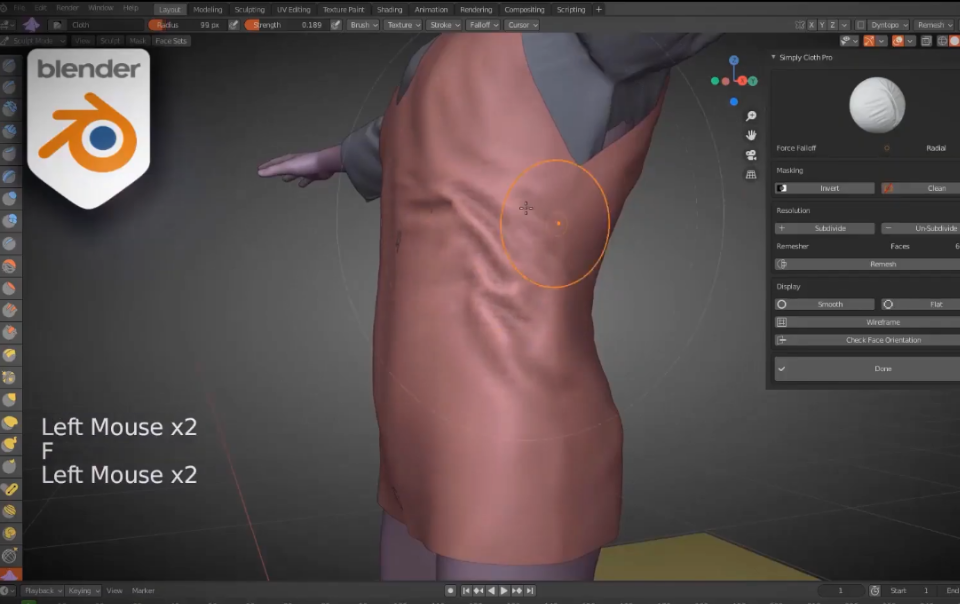Toggle show overlays button
Image resolution: width=960 pixels, height=604 pixels.
point(898,41)
